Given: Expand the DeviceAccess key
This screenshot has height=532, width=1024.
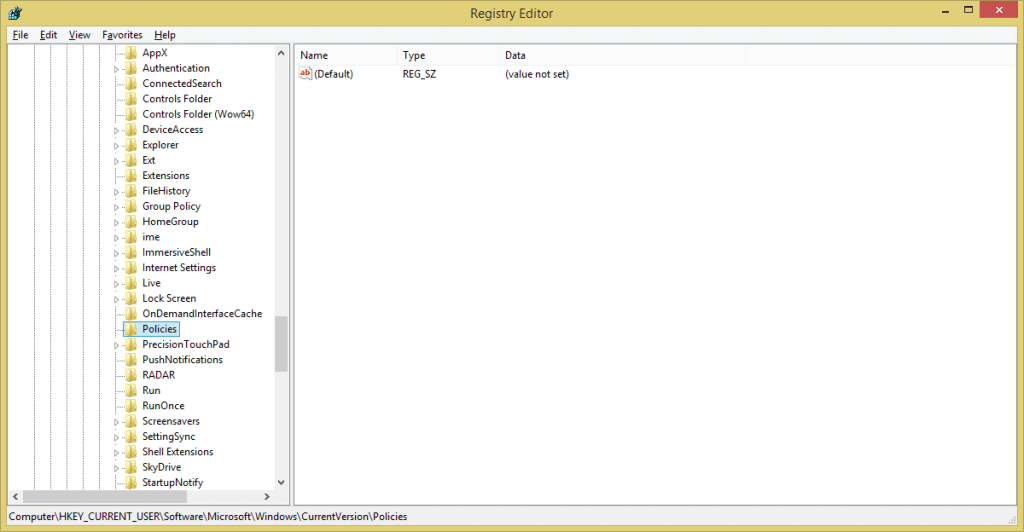Looking at the screenshot, I should click(x=116, y=131).
